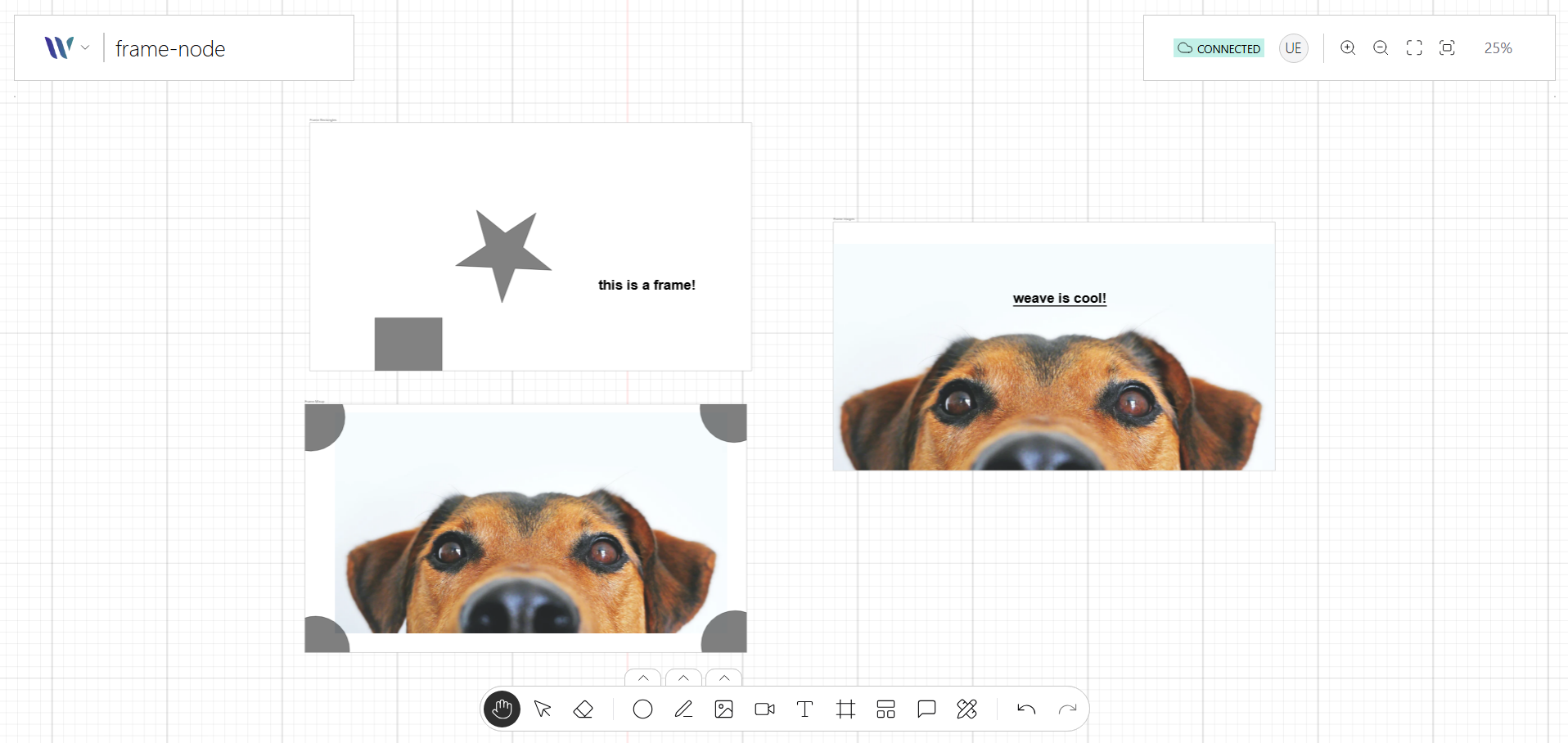Image resolution: width=1568 pixels, height=743 pixels.
Task: Click the undo button
Action: 1027,709
